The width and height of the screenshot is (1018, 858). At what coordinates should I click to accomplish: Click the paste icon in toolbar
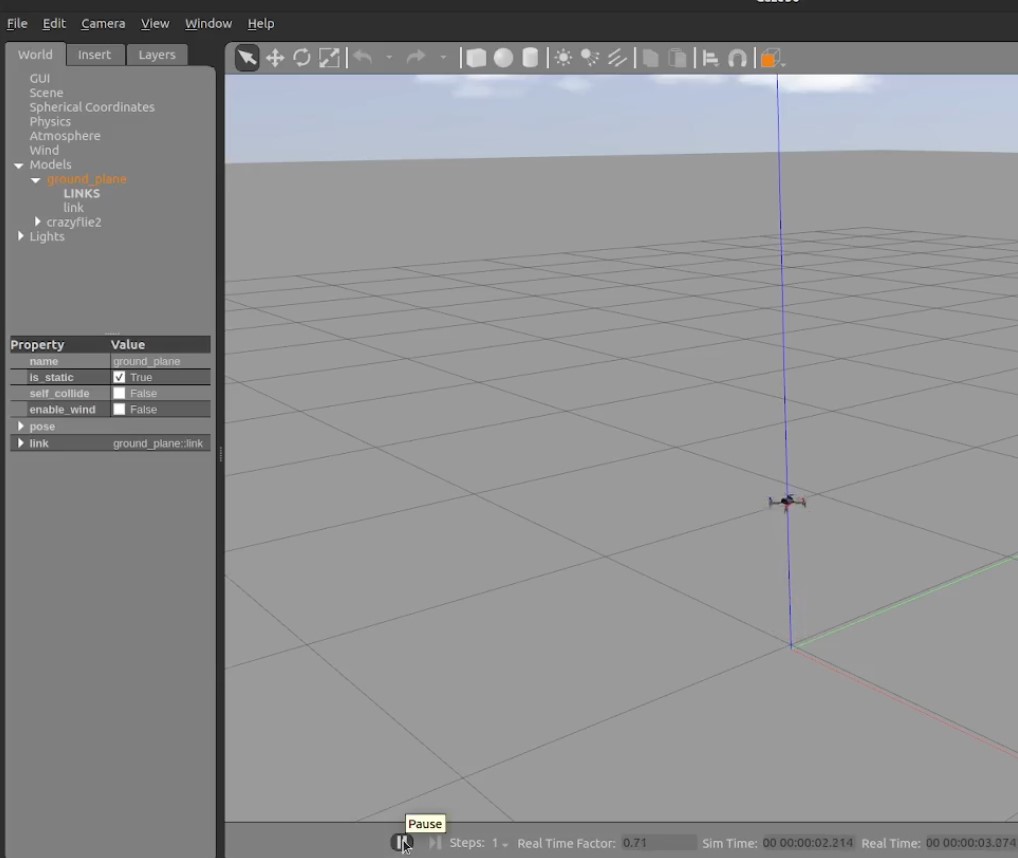[x=677, y=58]
